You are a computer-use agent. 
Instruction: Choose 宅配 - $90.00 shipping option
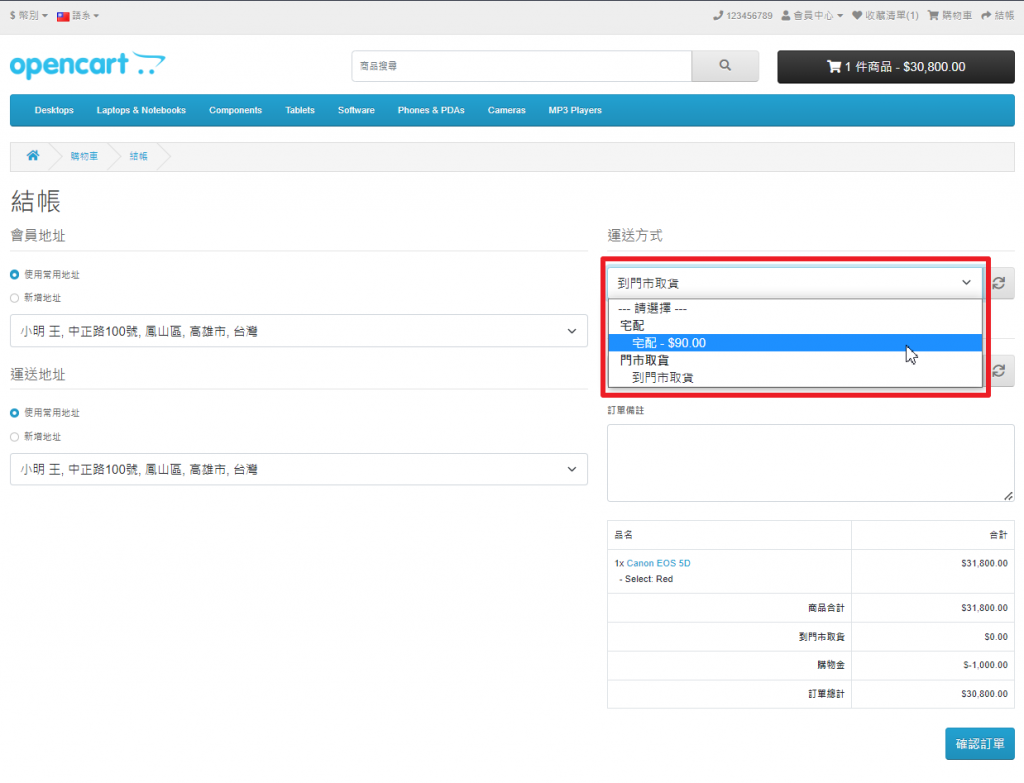coord(795,343)
